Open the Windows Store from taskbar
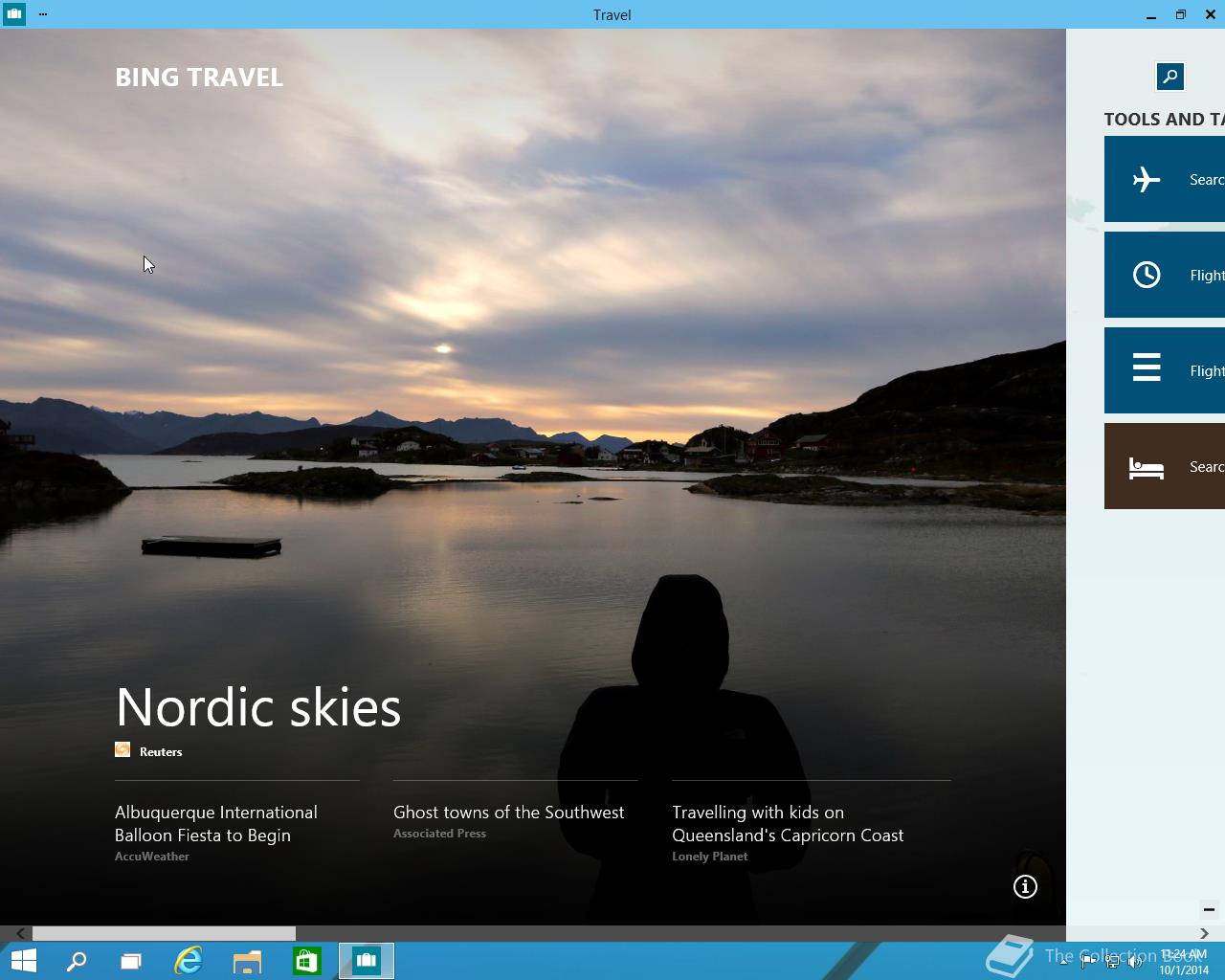The image size is (1225, 980). click(306, 961)
